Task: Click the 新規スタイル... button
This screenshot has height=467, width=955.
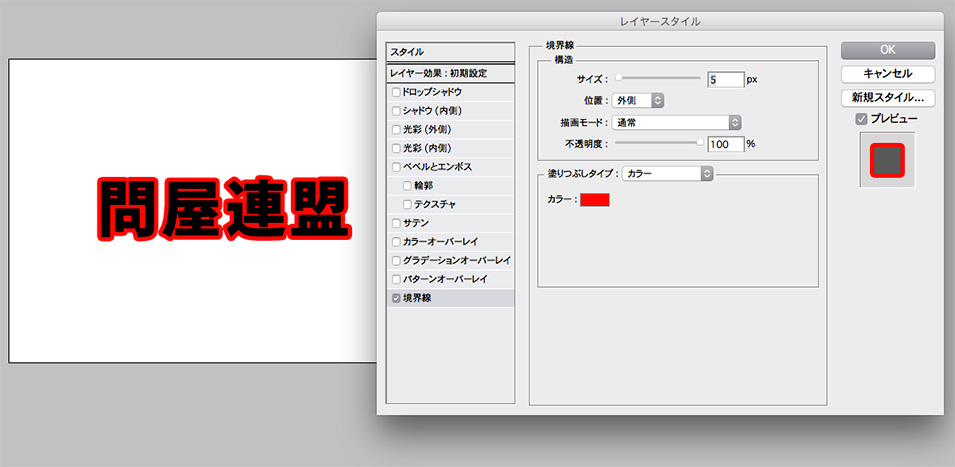Action: coord(888,97)
